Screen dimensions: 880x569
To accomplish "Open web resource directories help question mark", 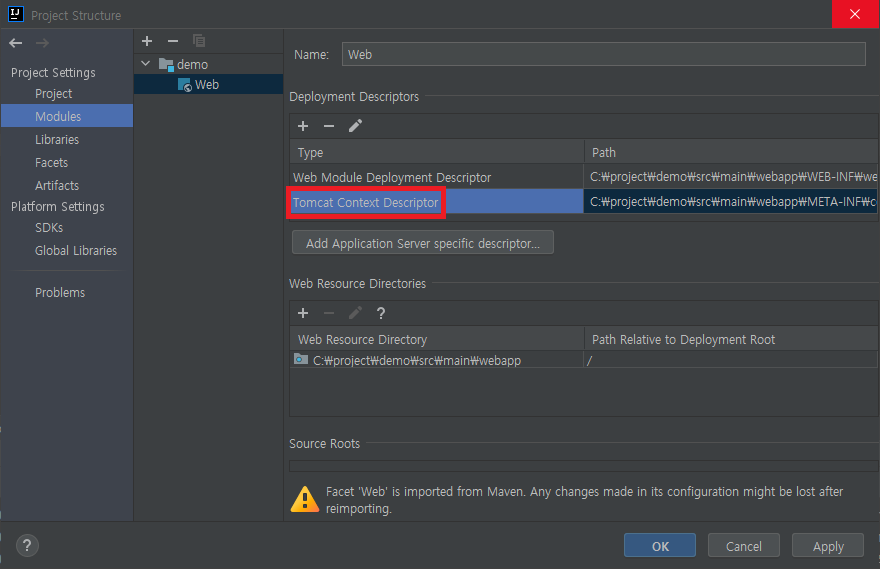I will point(381,313).
